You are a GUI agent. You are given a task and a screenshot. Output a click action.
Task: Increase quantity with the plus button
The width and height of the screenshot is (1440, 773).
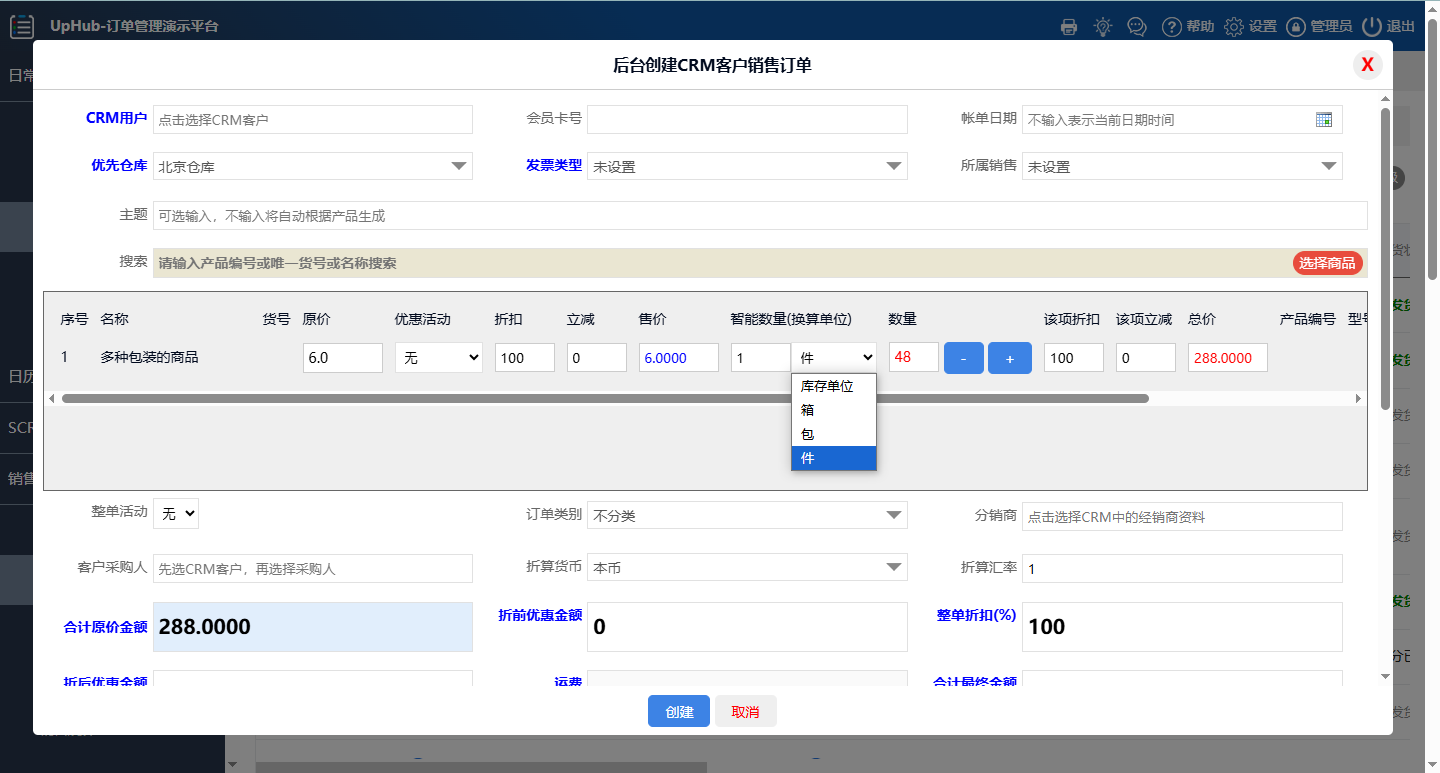[x=1009, y=358]
